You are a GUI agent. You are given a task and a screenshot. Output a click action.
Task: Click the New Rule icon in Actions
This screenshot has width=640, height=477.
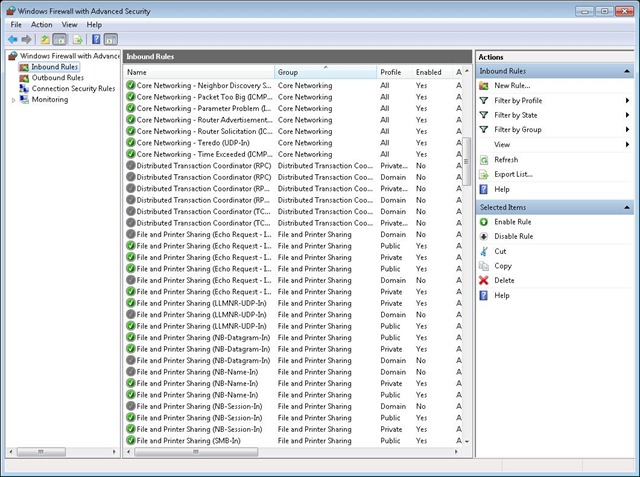click(x=484, y=86)
